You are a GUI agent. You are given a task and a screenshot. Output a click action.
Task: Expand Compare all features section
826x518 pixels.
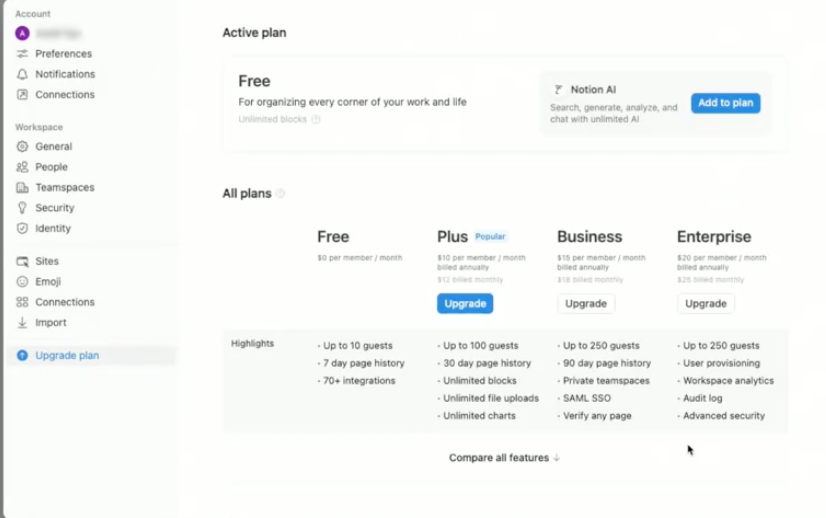(504, 458)
